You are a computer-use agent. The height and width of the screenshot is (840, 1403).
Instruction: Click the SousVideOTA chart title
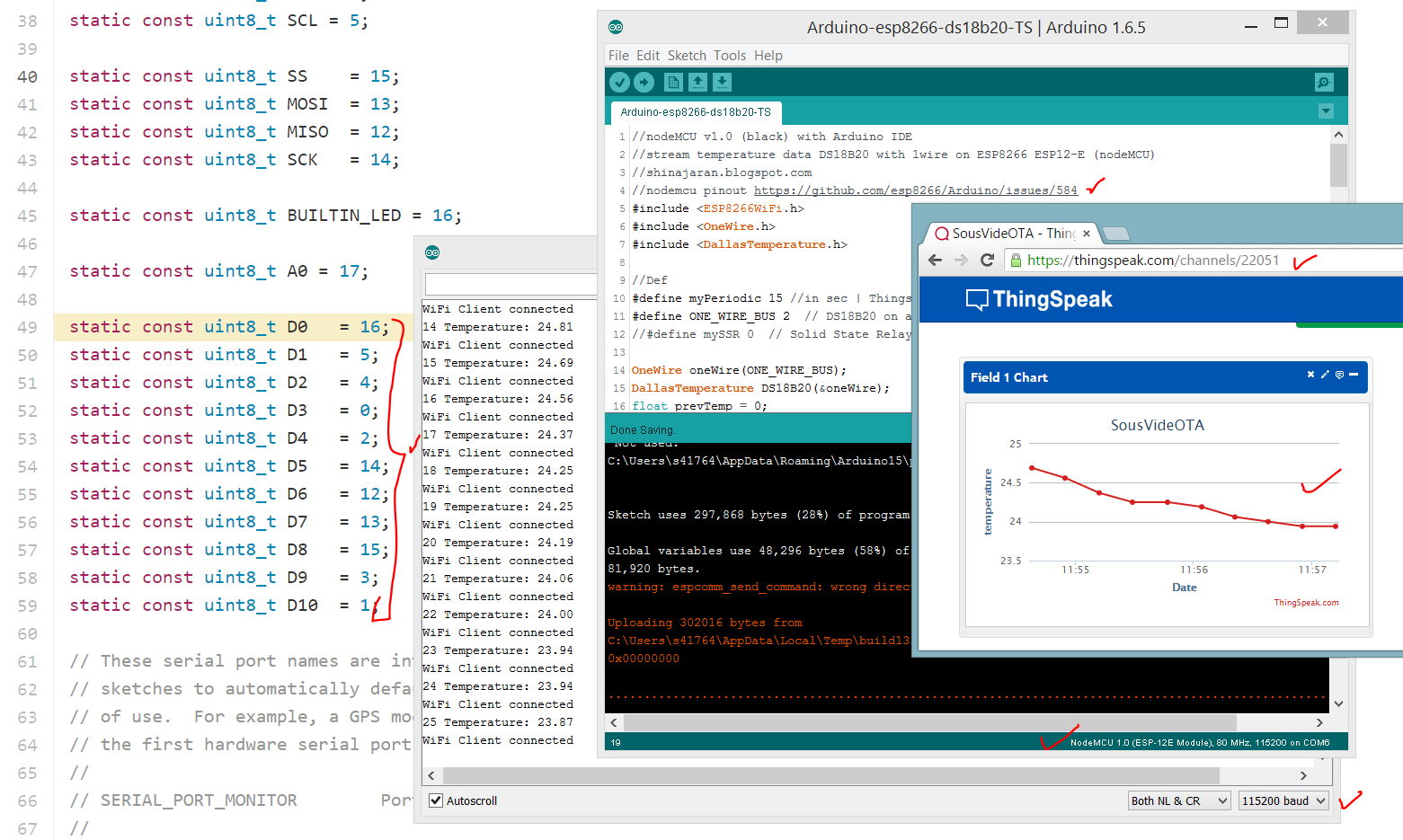pos(1158,425)
